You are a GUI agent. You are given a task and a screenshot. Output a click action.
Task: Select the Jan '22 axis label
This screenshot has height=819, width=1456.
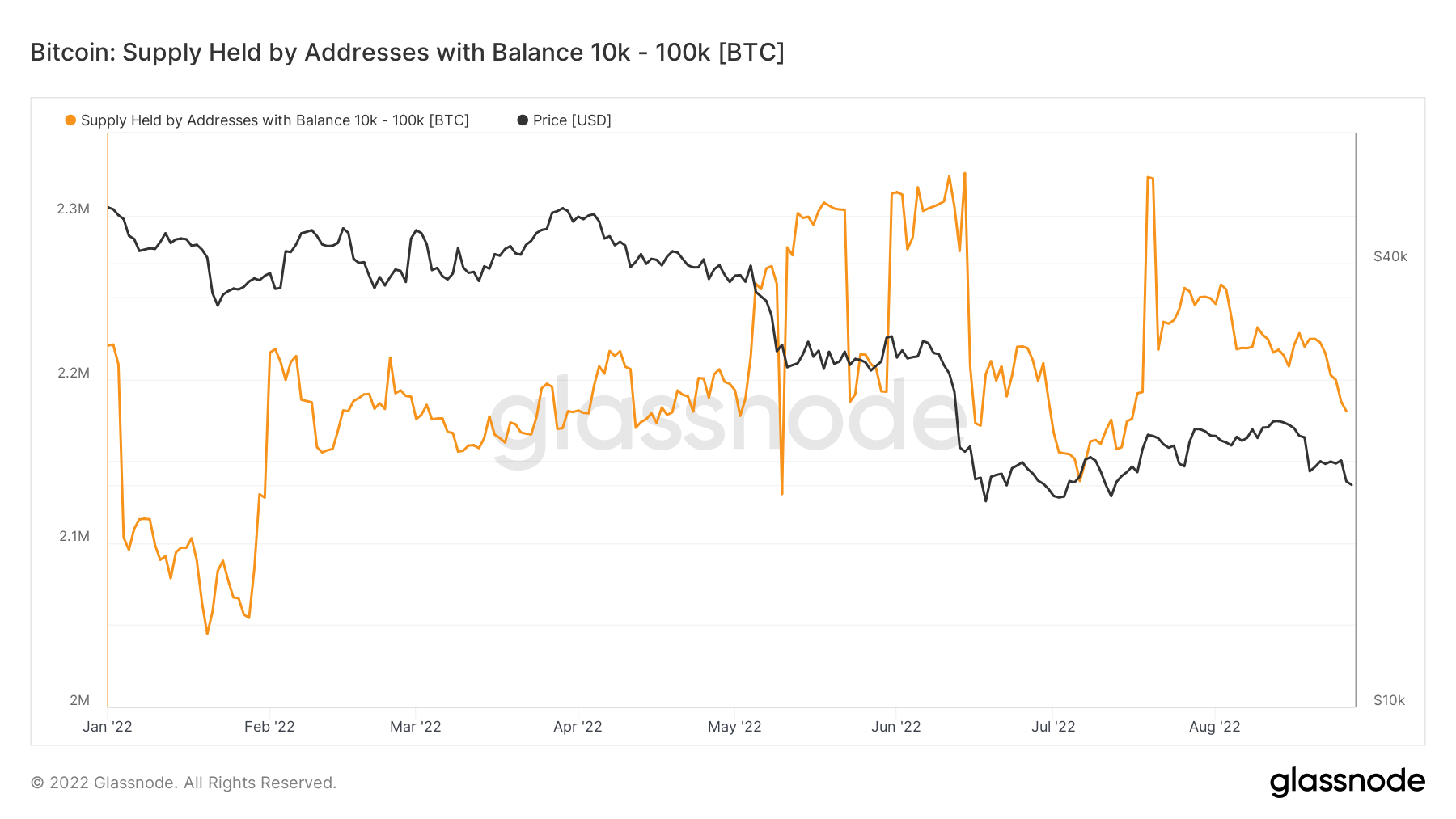pyautogui.click(x=108, y=727)
